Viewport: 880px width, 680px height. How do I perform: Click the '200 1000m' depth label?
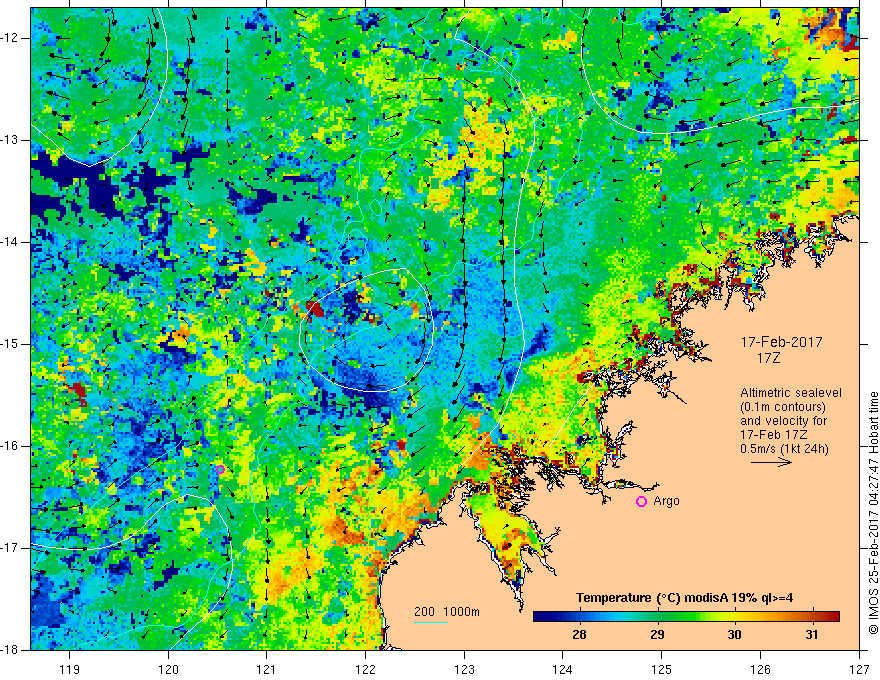click(447, 612)
